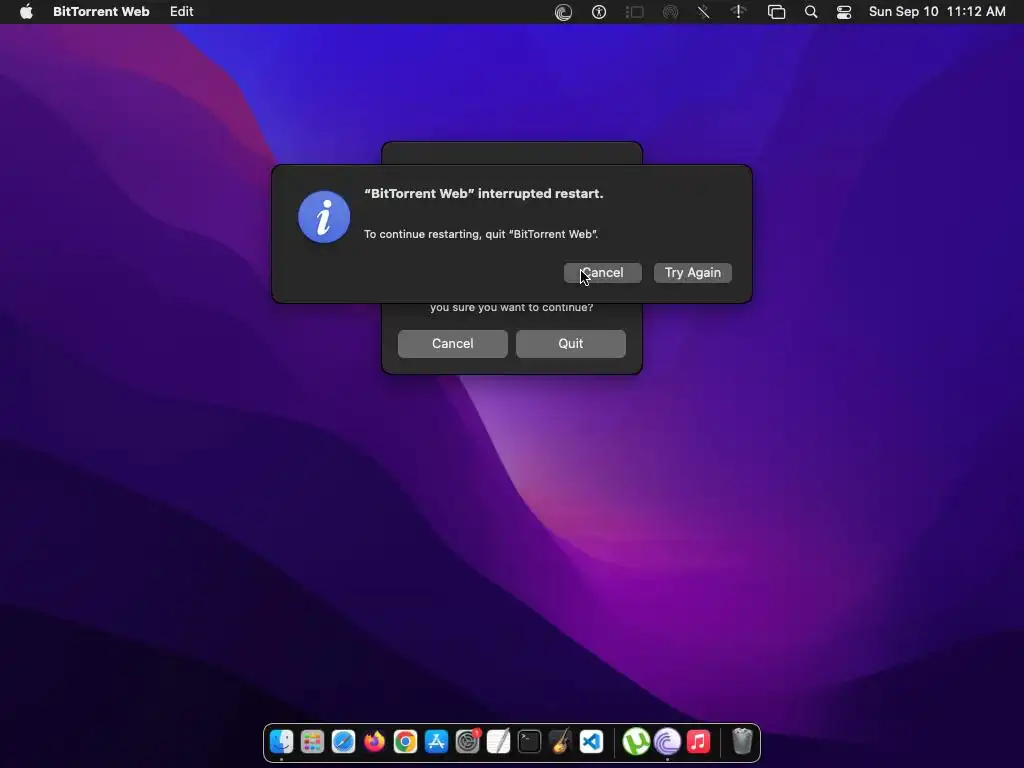Open System Preferences with badge in dock

coord(468,742)
